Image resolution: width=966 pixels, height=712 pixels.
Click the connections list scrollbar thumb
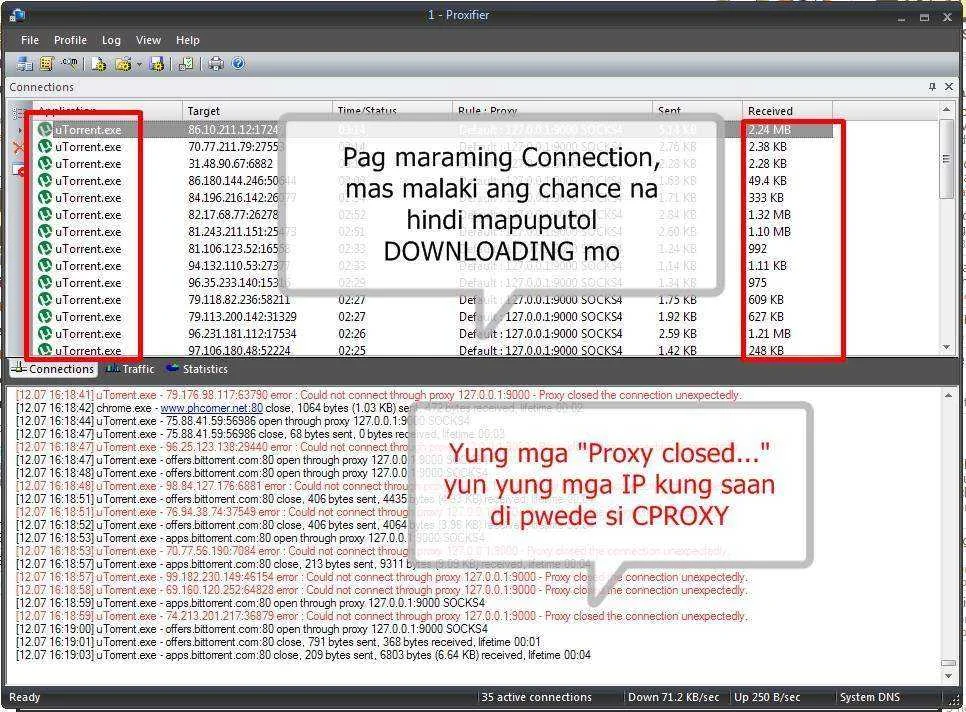point(946,158)
